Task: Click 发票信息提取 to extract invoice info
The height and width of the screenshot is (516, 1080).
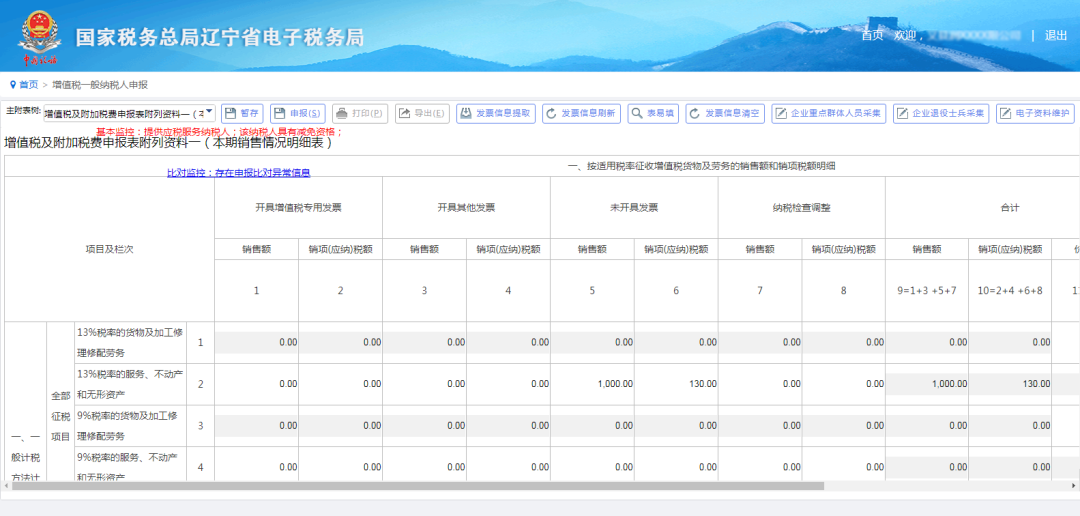Action: click(x=496, y=114)
